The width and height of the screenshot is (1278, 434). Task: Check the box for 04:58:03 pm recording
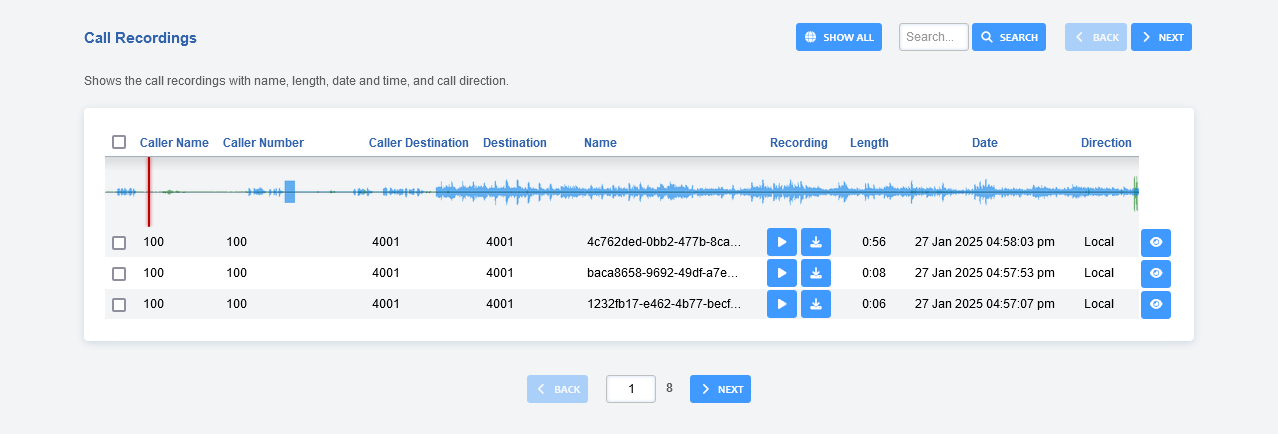coord(119,243)
